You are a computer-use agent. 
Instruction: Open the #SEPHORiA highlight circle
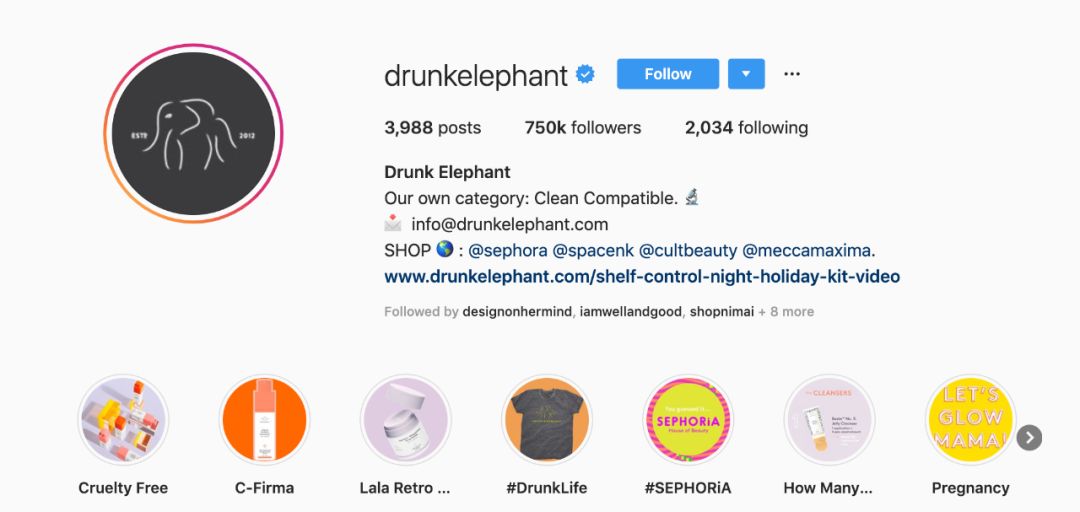coord(688,420)
